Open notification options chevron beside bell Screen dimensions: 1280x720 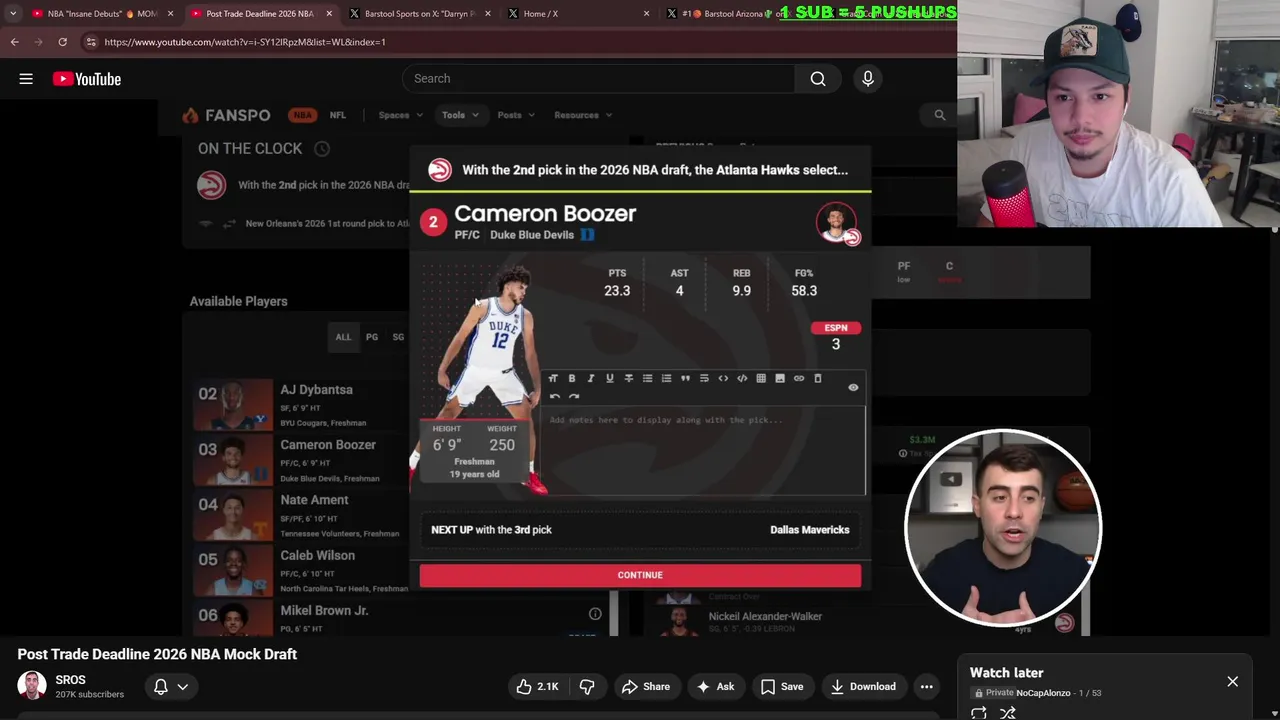pyautogui.click(x=183, y=686)
